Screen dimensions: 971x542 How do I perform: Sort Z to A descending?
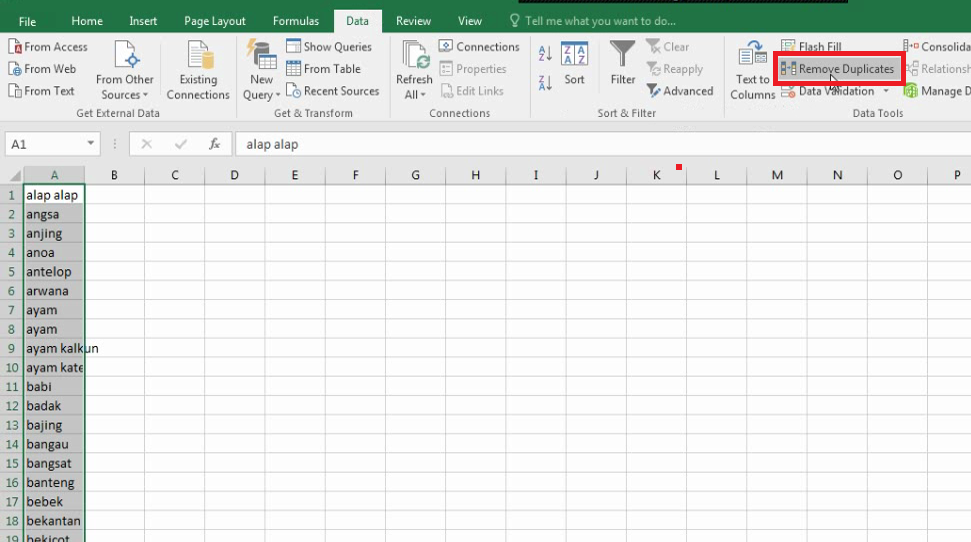tap(545, 83)
